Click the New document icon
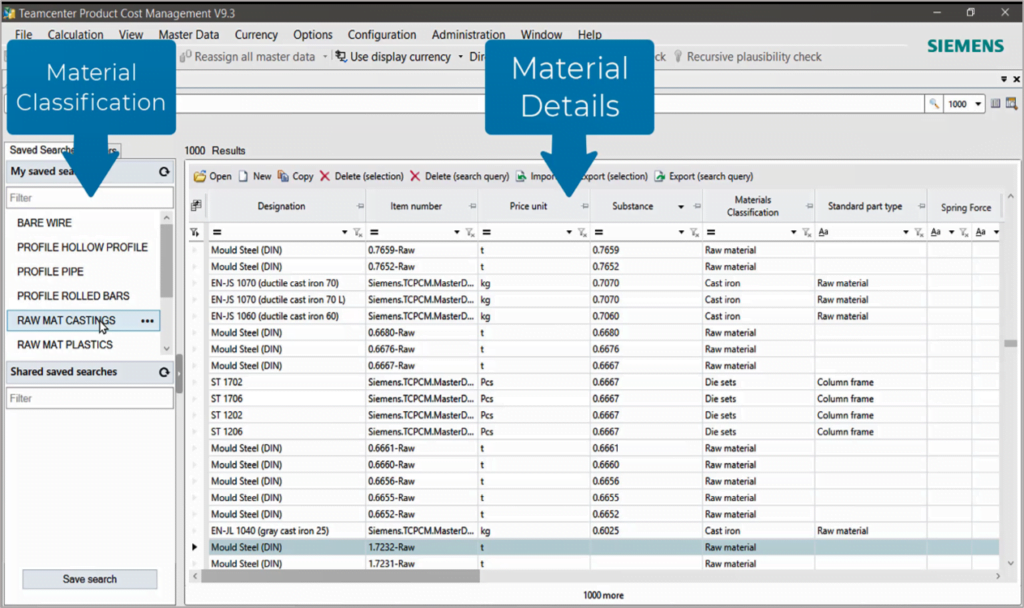This screenshot has height=608, width=1024. 243,176
